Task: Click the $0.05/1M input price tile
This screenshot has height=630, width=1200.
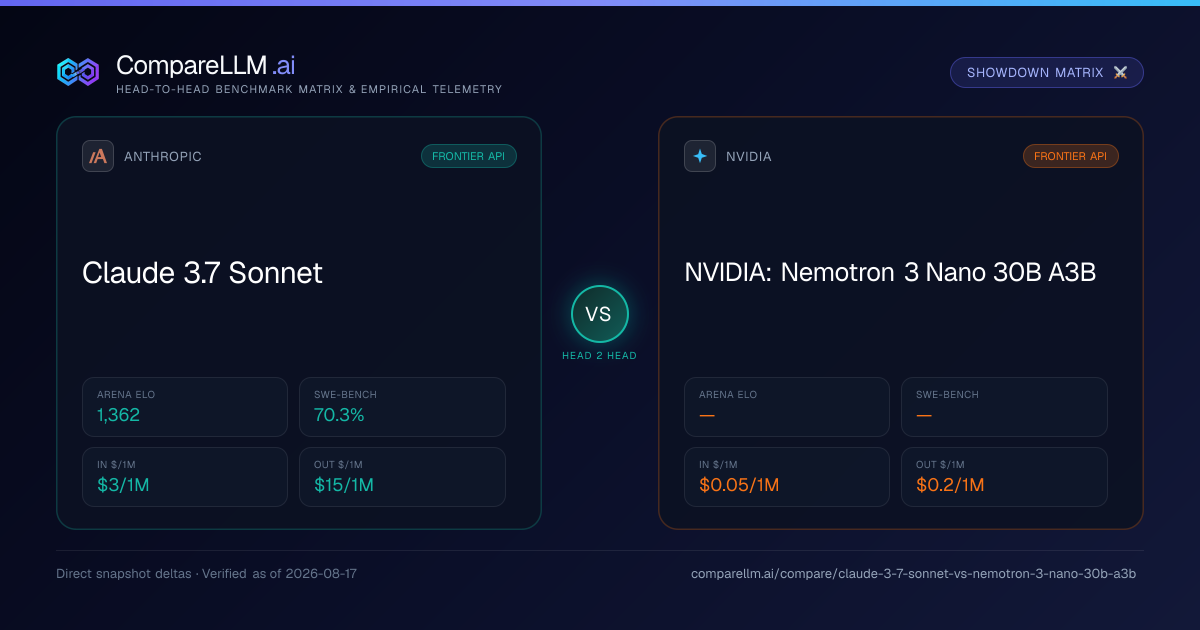Action: [787, 477]
